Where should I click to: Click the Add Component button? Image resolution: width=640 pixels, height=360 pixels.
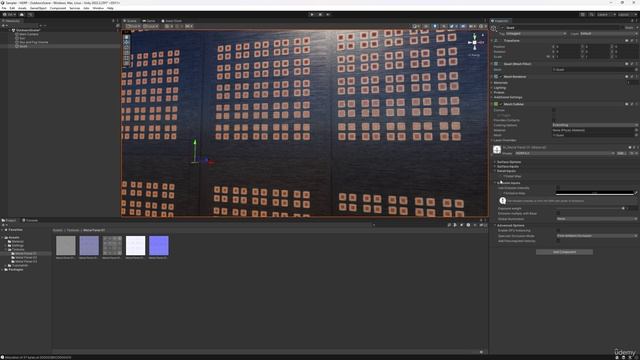[564, 252]
